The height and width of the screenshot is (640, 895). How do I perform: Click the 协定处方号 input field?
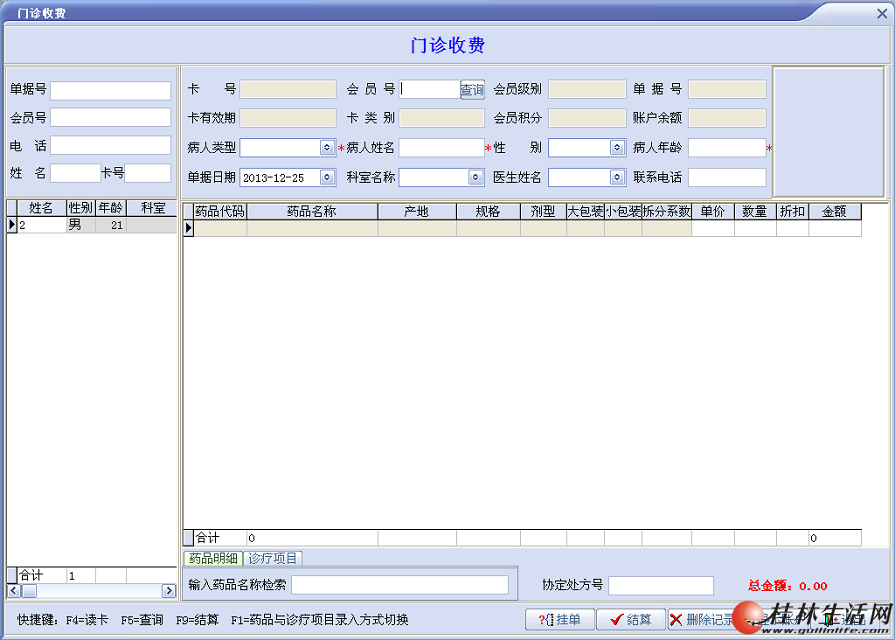point(661,585)
